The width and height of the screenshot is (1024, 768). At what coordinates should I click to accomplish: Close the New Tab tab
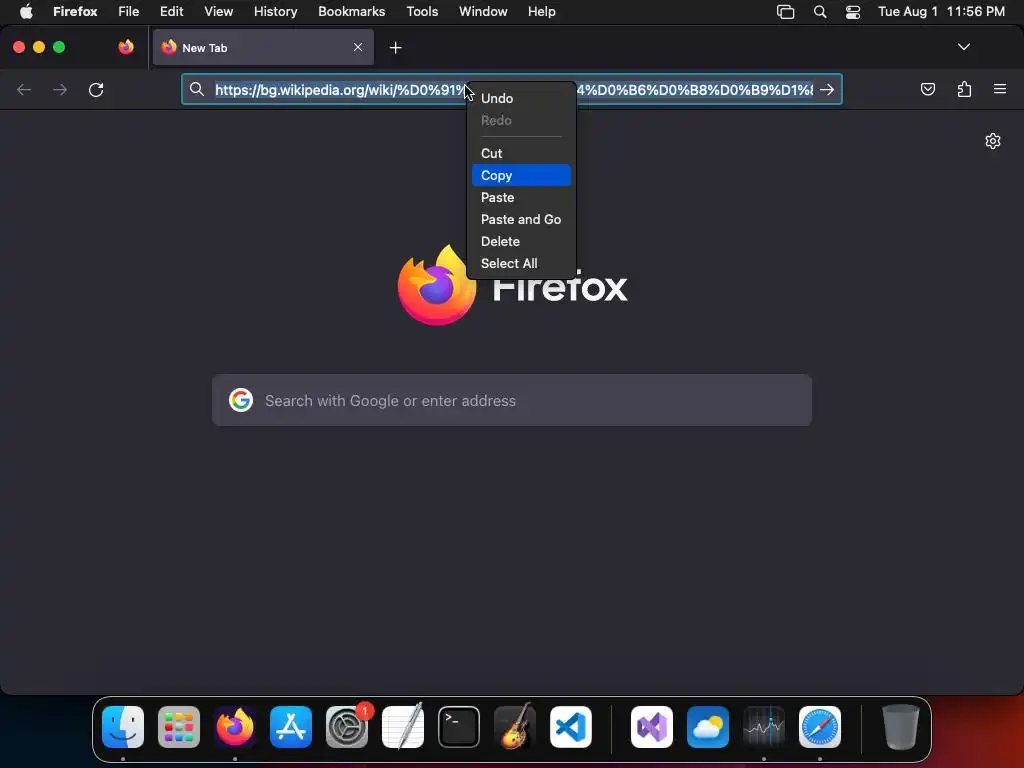[358, 47]
